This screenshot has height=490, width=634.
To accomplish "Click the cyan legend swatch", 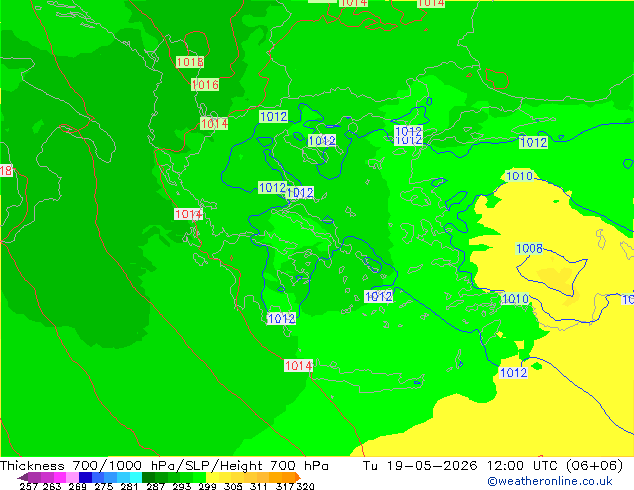I will (135, 477).
